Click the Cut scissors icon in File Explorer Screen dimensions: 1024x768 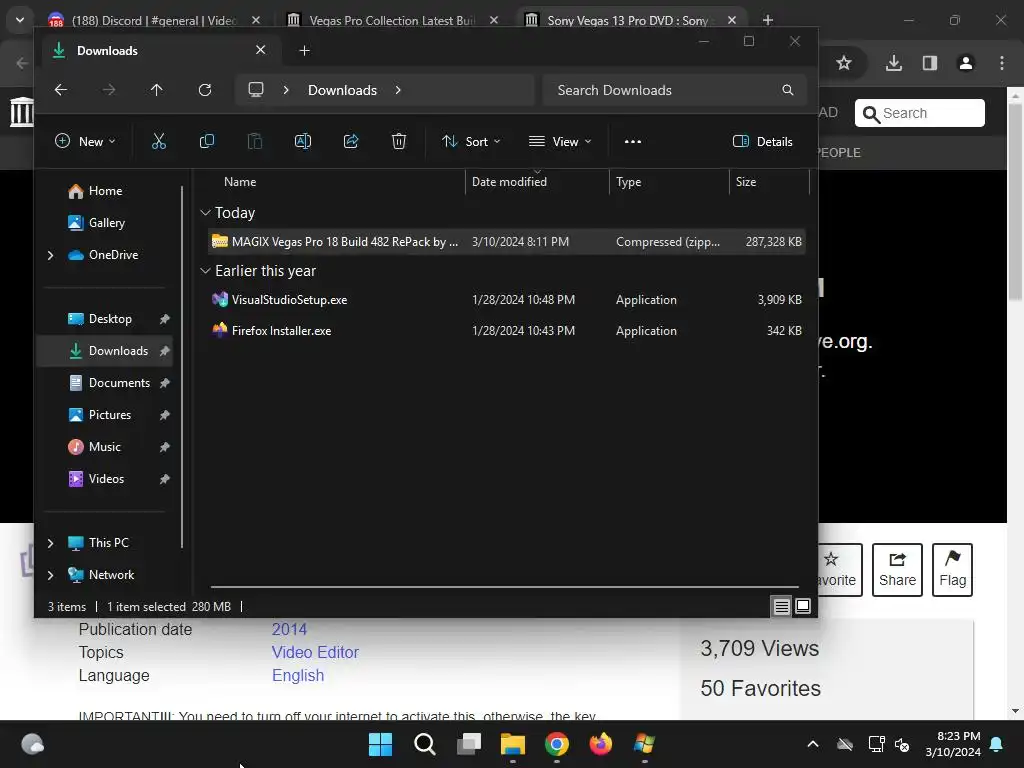pos(159,141)
